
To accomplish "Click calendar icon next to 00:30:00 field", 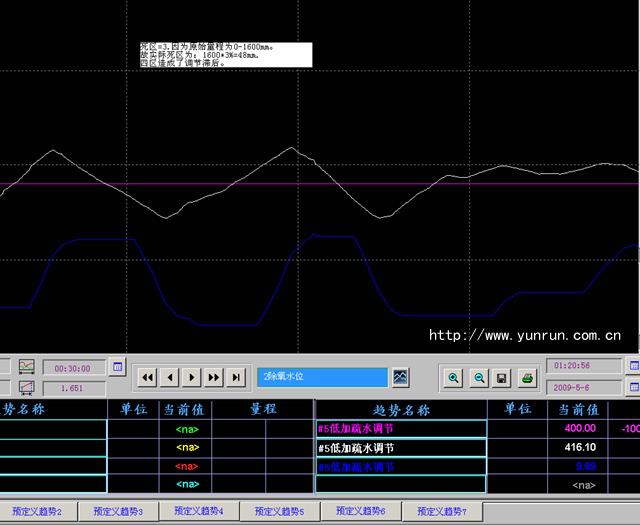I will tap(118, 367).
